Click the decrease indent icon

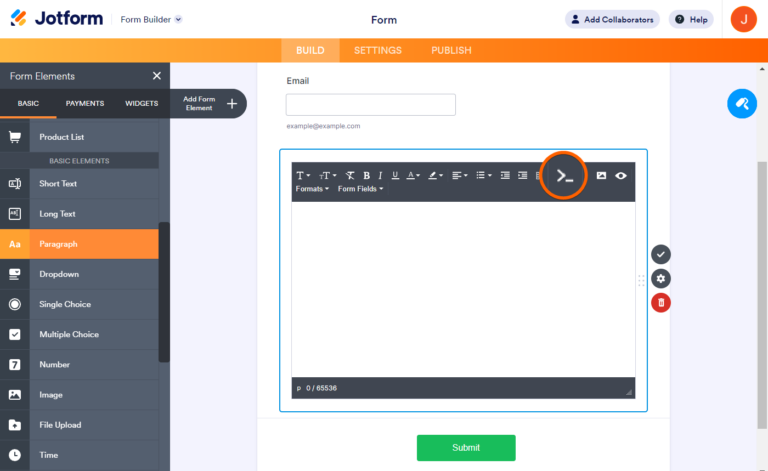[x=505, y=175]
